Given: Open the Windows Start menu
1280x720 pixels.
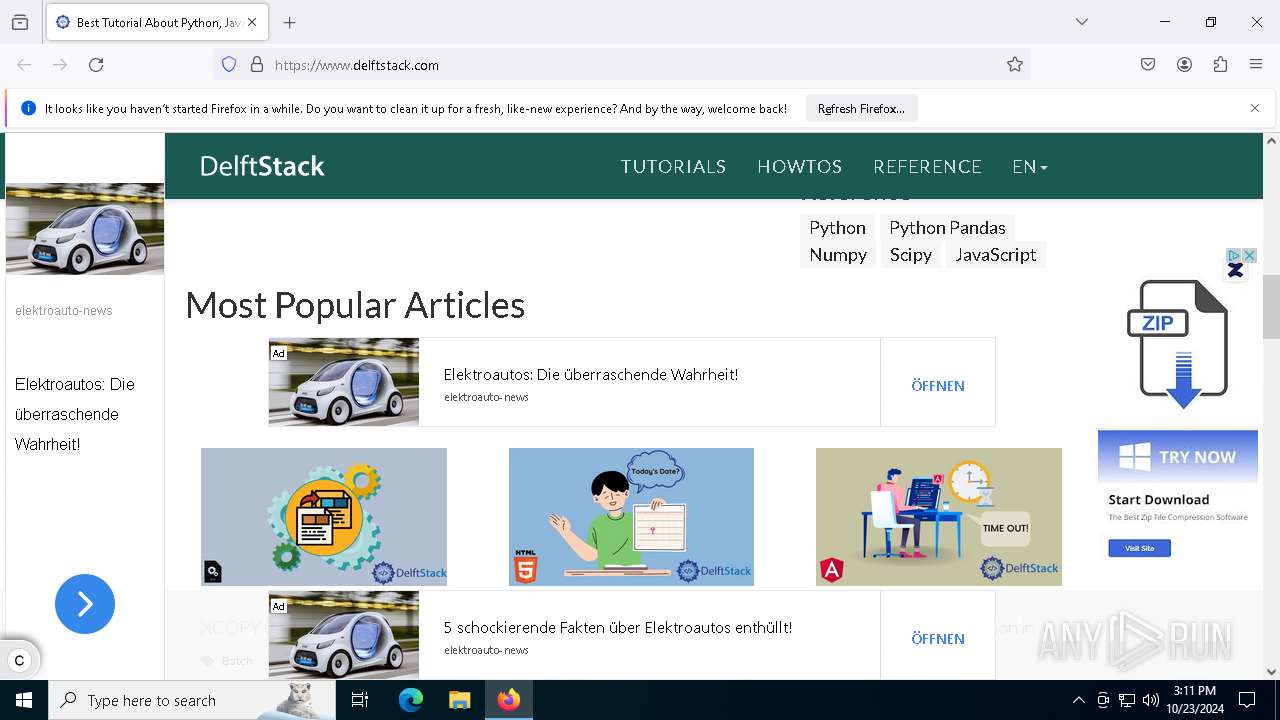Looking at the screenshot, I should [x=24, y=700].
